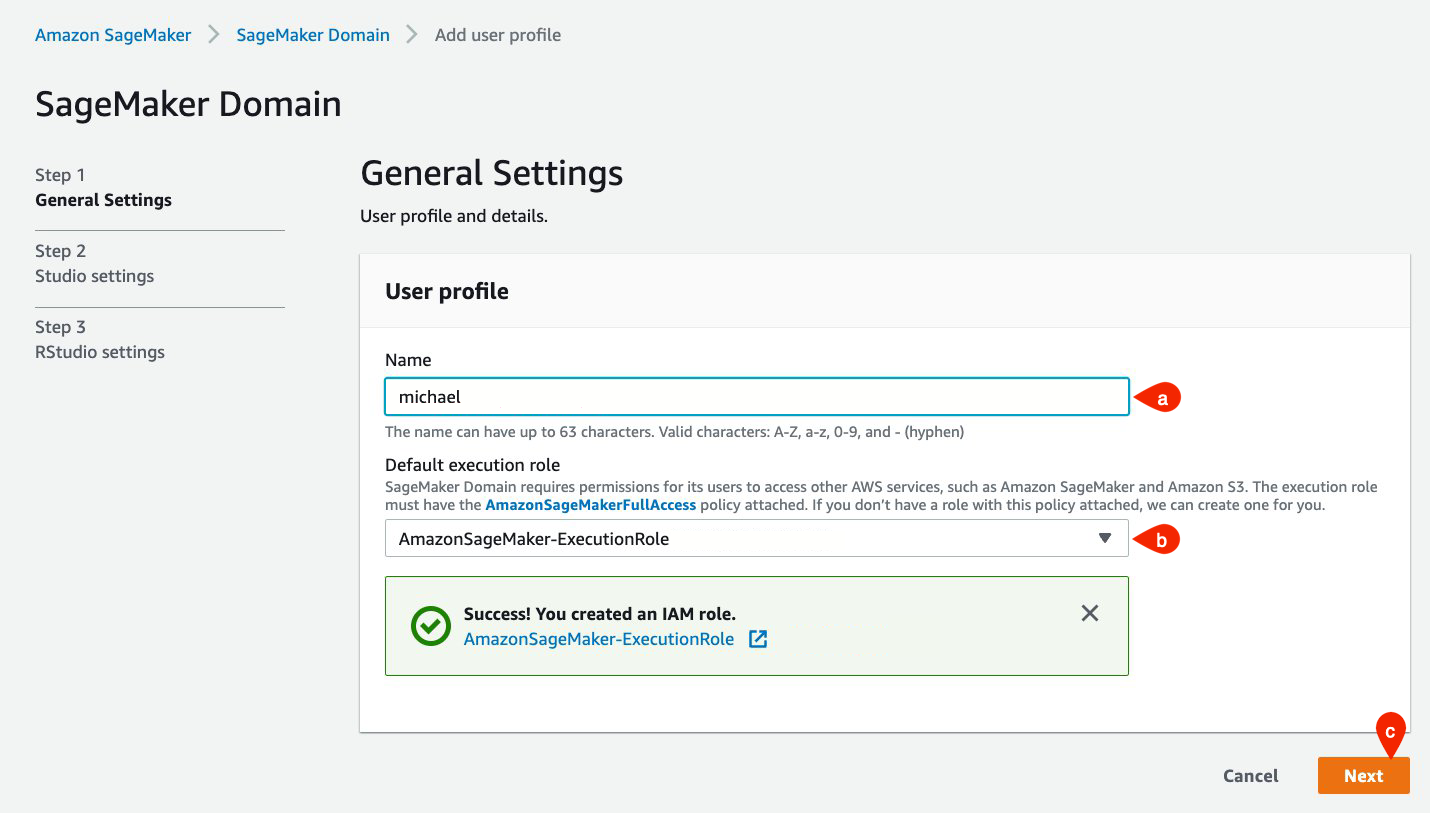The height and width of the screenshot is (813, 1430).
Task: Open AmazonSageMaker-ExecutionRole link in the success banner
Action: pos(598,639)
